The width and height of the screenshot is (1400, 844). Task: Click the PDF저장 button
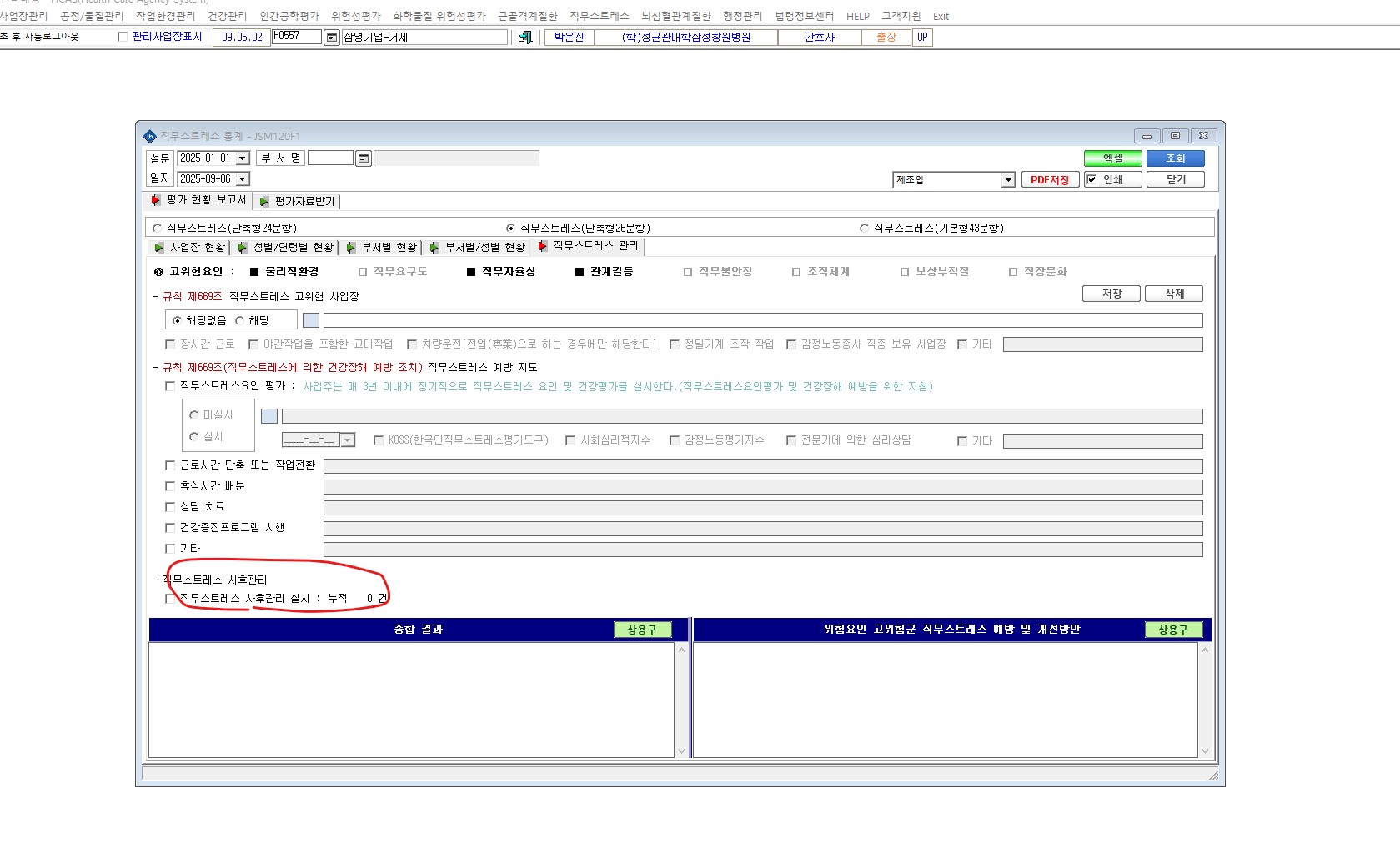click(x=1051, y=179)
